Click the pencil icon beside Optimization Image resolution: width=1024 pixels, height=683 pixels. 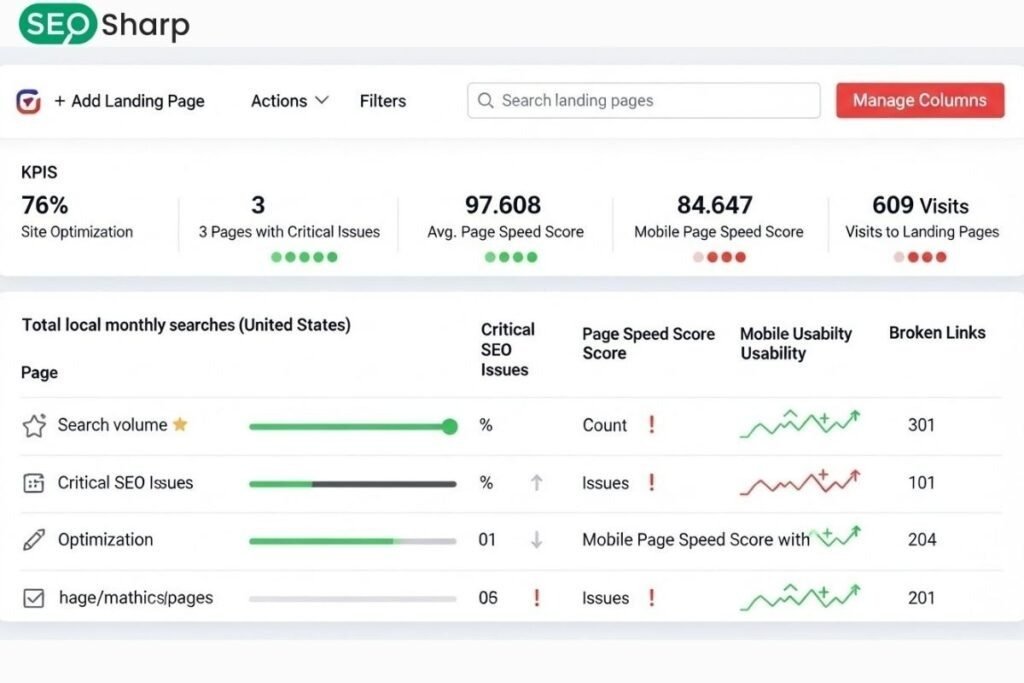tap(33, 540)
